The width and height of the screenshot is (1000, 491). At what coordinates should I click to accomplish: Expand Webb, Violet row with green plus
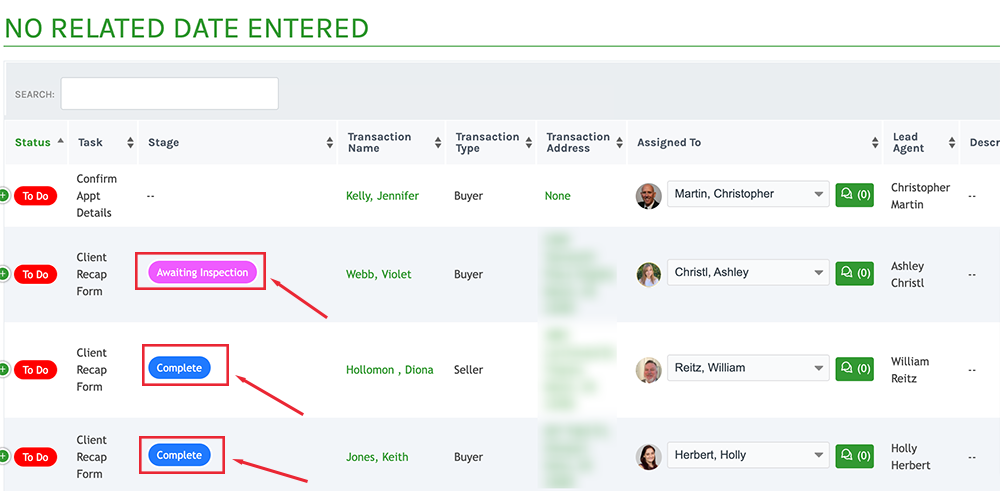[x=3, y=274]
